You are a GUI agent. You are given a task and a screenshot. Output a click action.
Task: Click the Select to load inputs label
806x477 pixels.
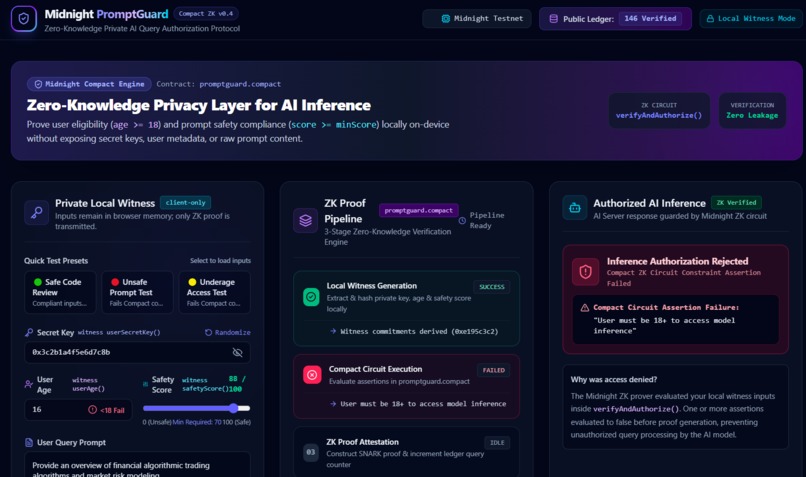pos(221,261)
